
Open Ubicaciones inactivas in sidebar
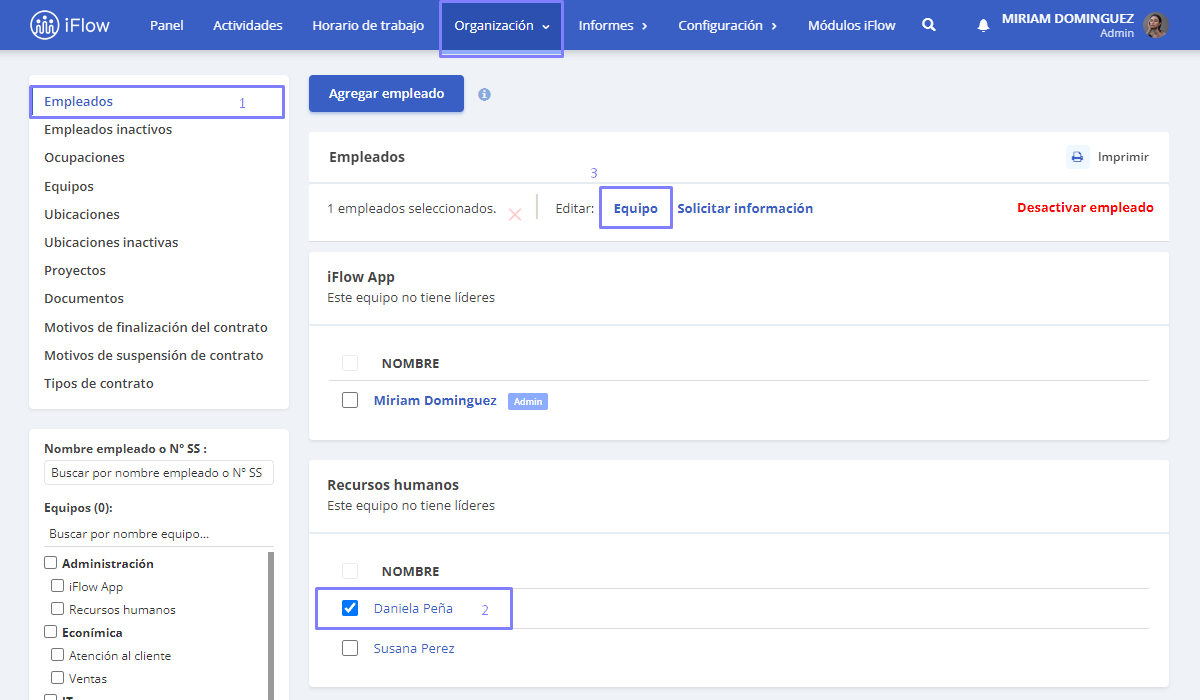coord(111,242)
